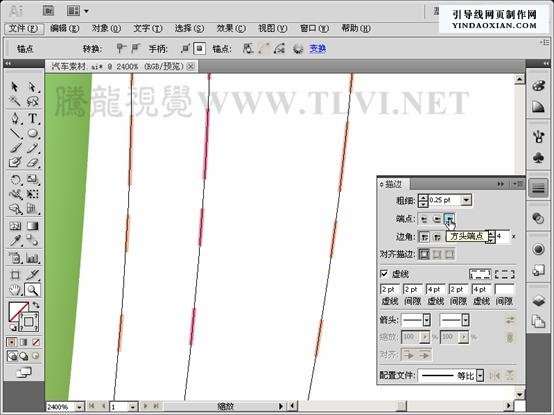Go to next artboard arrow
This screenshot has width=554, height=415.
[x=145, y=407]
